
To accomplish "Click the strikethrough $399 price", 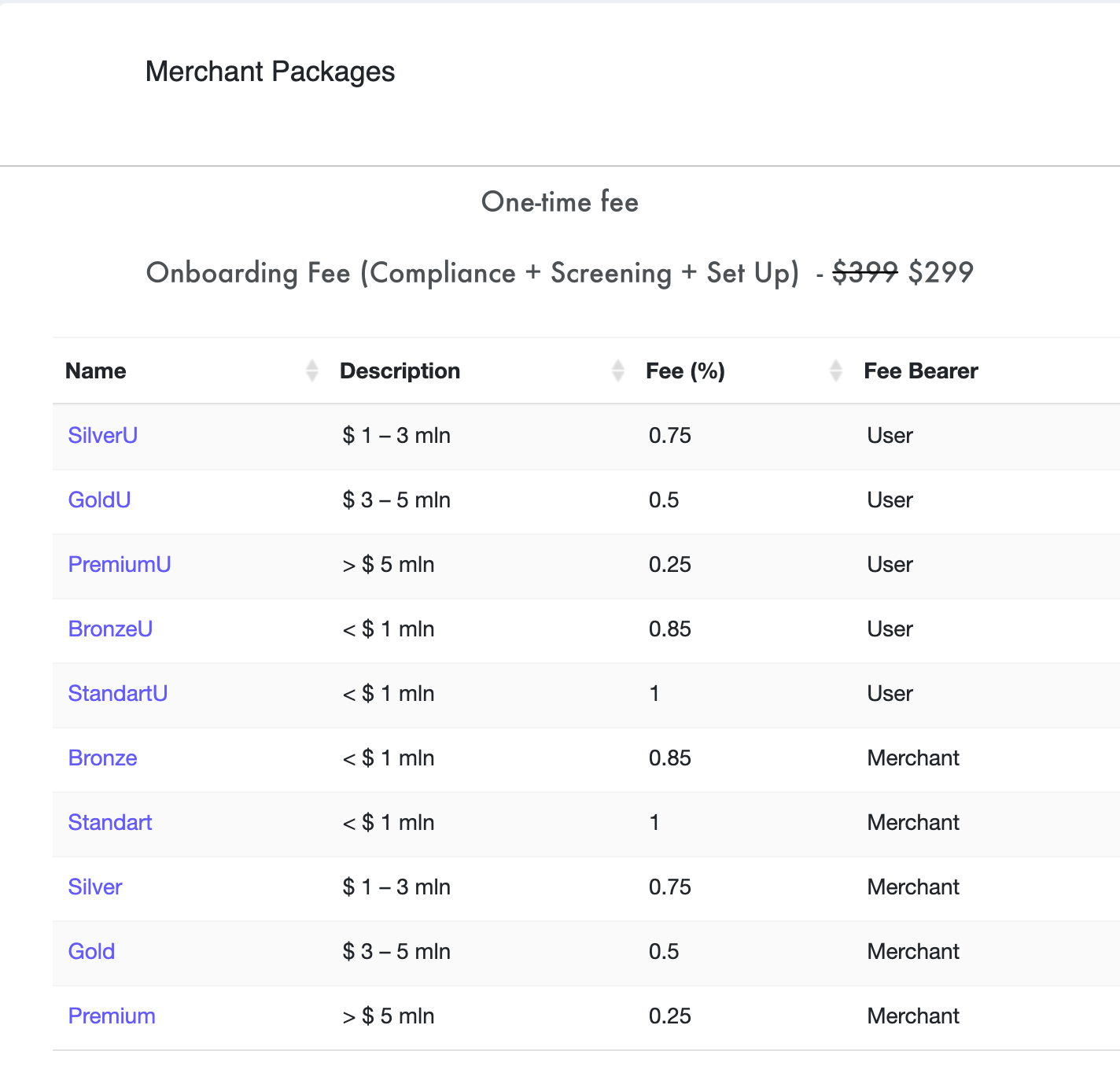I will coord(864,273).
